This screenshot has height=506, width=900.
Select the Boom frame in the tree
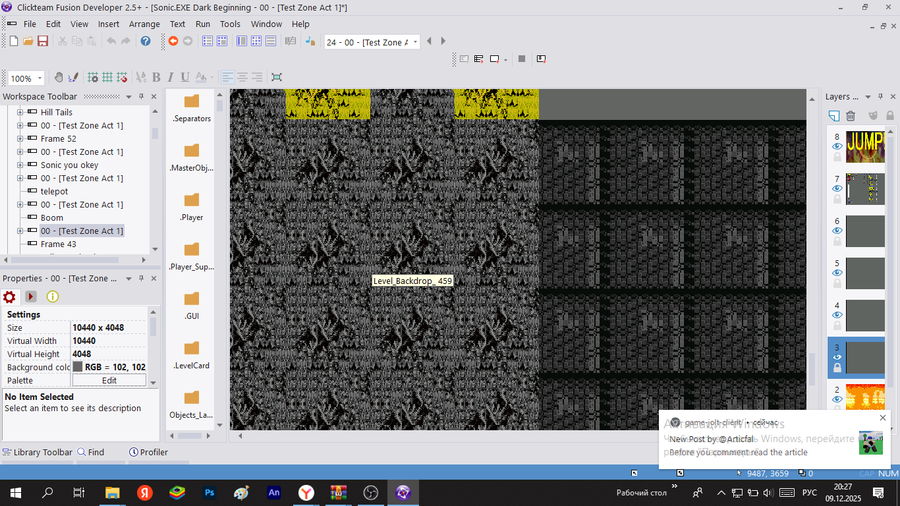click(x=52, y=218)
